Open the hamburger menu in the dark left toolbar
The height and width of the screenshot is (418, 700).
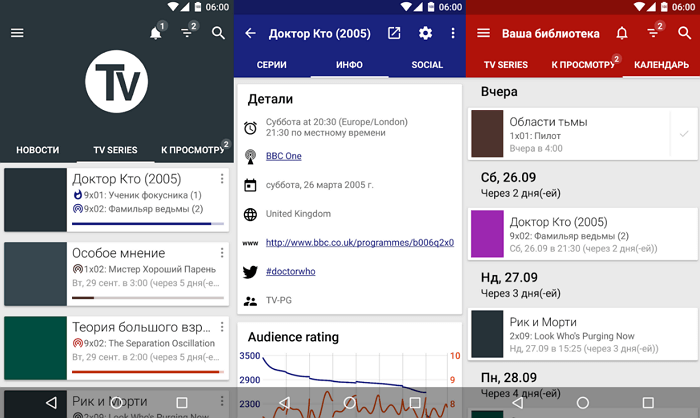click(x=17, y=33)
